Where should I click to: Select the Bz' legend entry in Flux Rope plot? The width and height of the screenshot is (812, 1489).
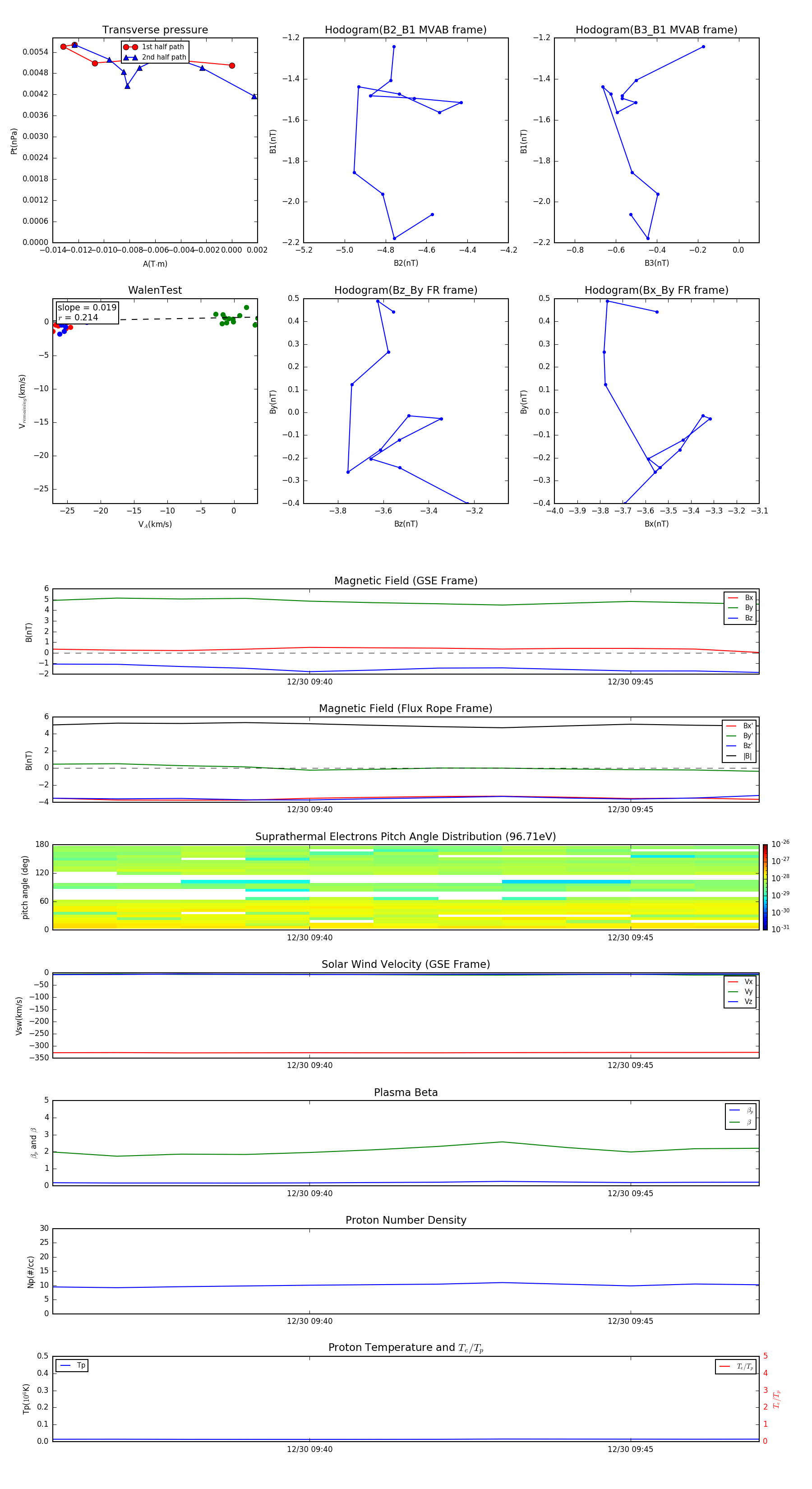739,746
